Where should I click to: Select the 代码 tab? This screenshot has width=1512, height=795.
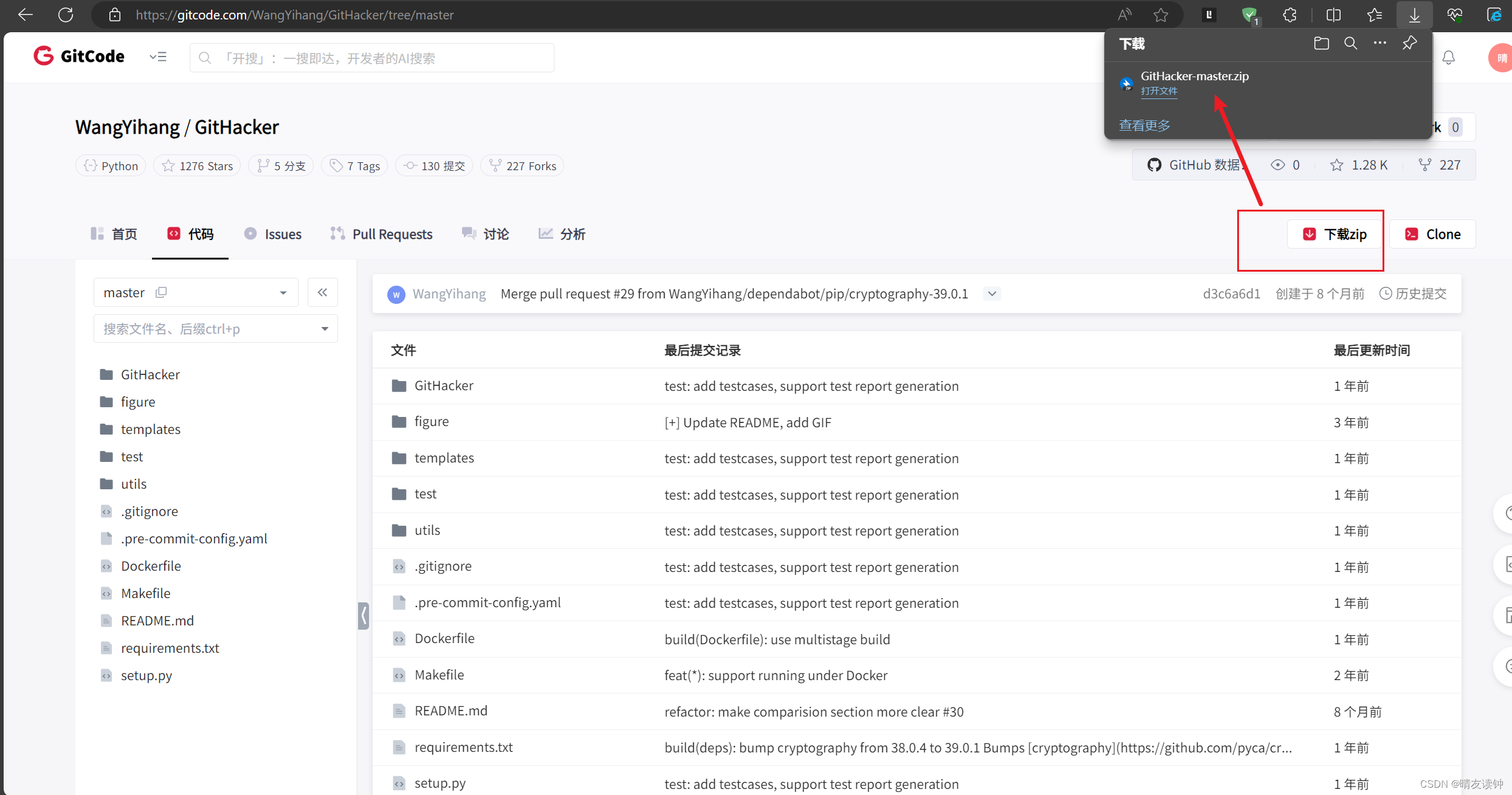click(192, 234)
